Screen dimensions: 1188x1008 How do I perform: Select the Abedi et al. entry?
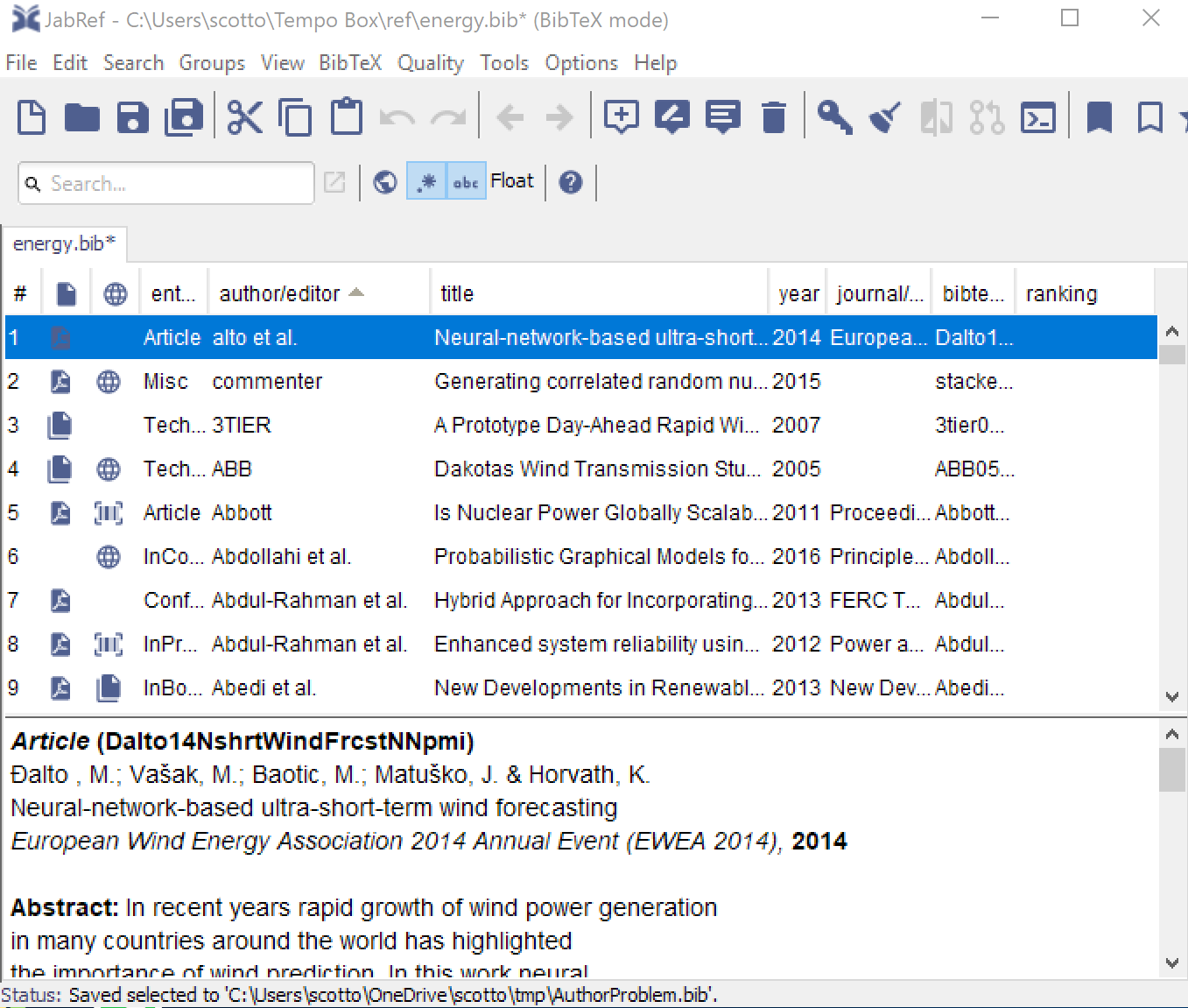click(580, 687)
